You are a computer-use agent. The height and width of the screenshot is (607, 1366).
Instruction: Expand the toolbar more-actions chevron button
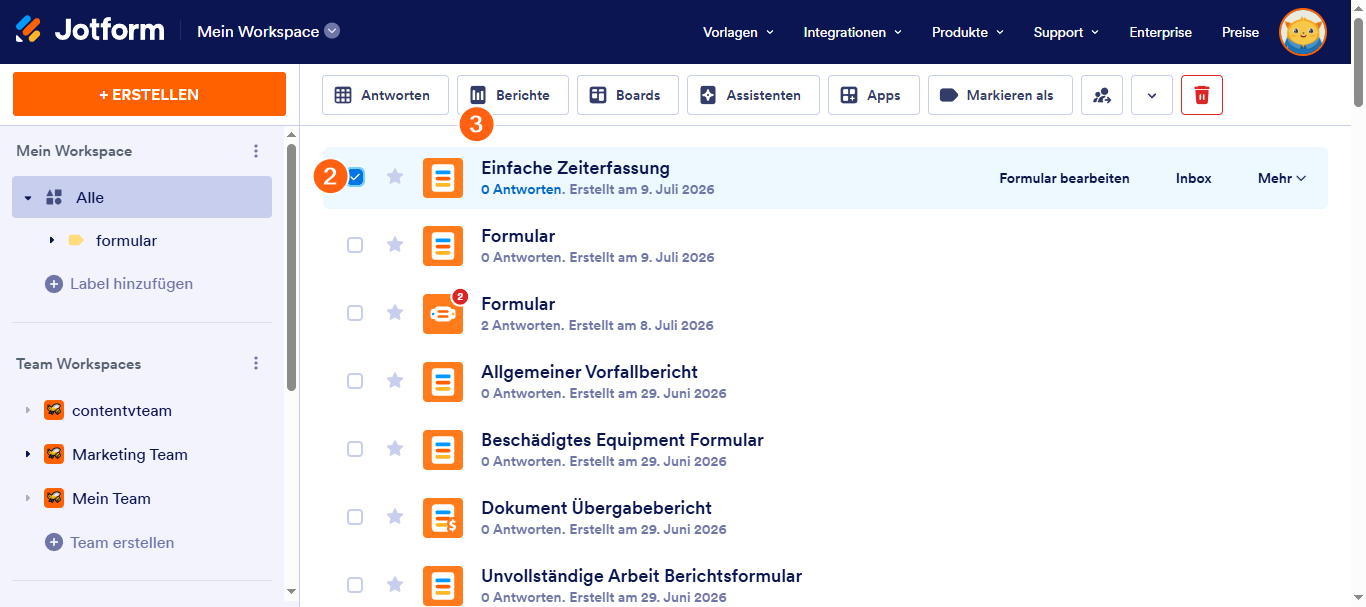[1152, 95]
